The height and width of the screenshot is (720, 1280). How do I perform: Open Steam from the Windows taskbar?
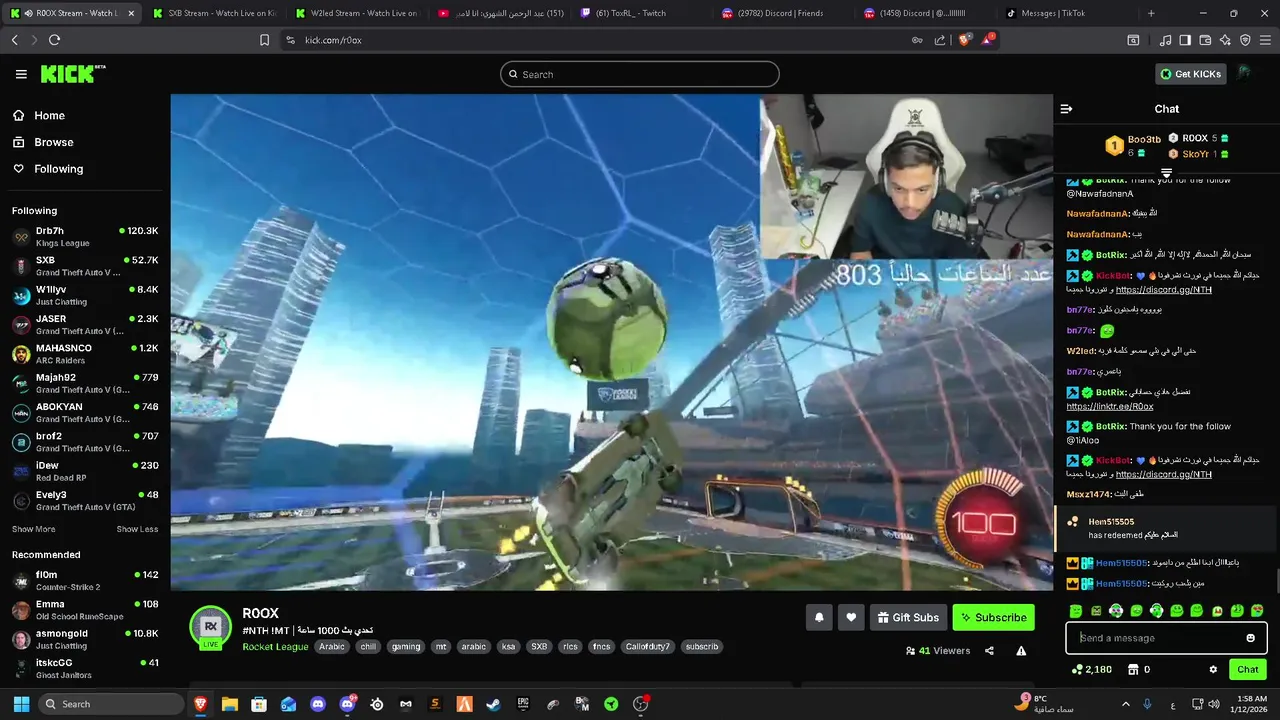point(493,704)
